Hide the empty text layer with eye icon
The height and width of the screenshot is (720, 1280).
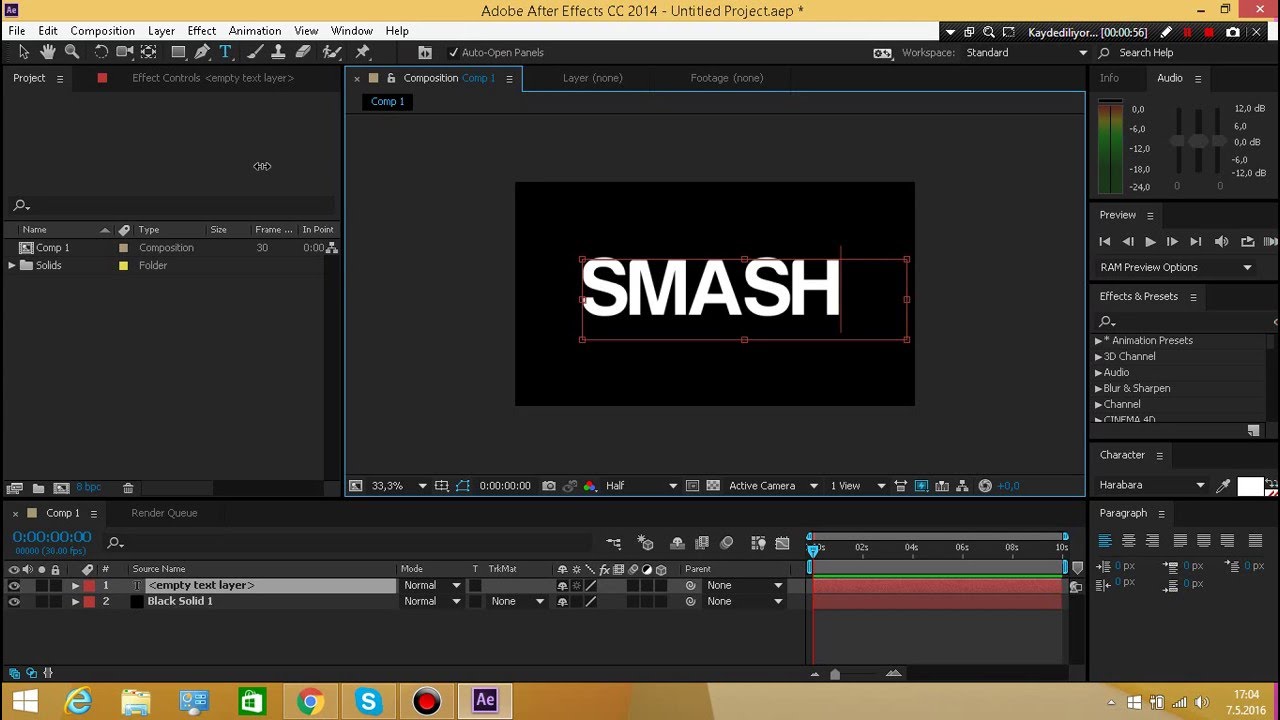(x=14, y=585)
